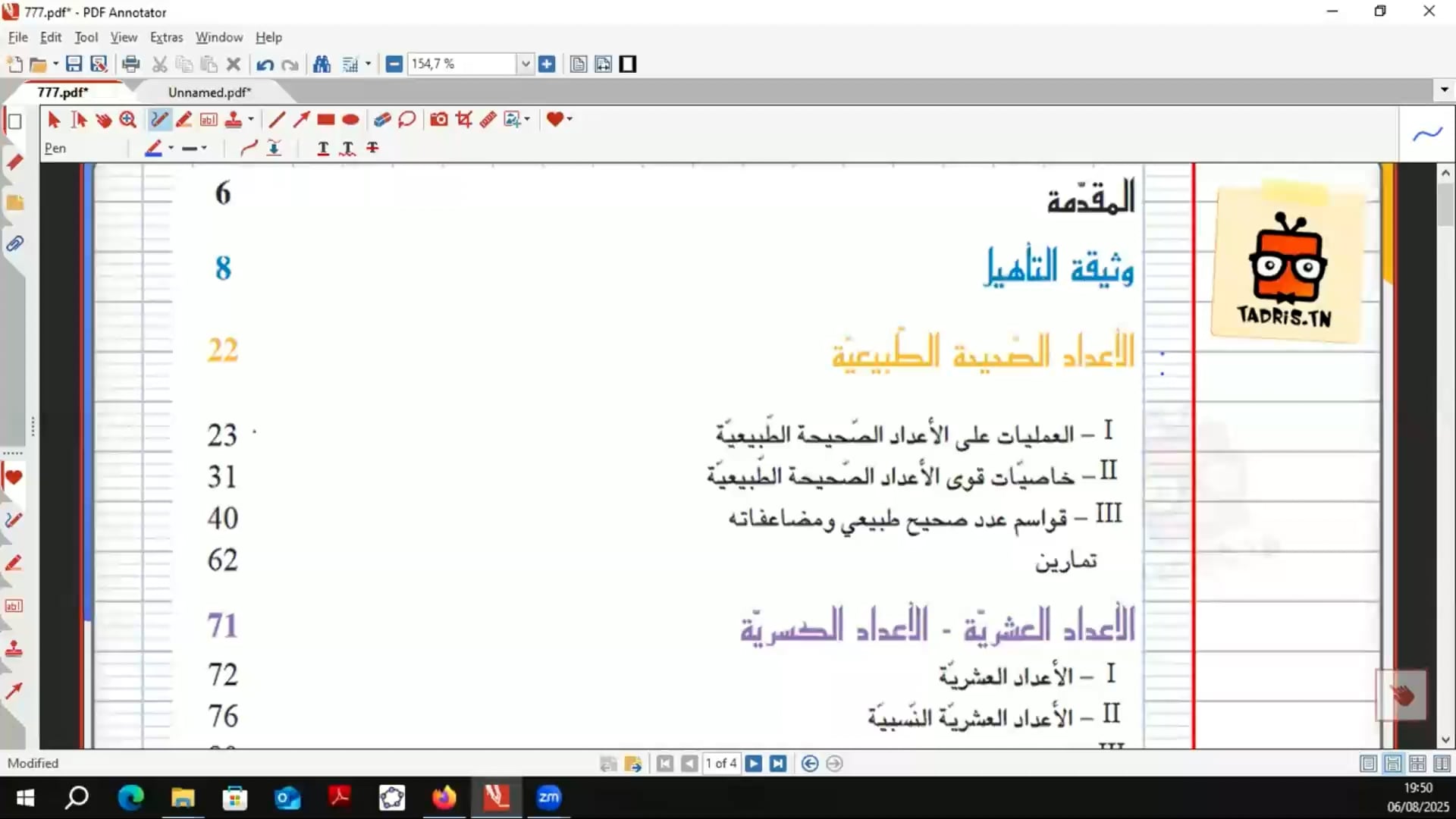Toggle full screen mode icon
Image resolution: width=1456 pixels, height=819 pixels.
(628, 64)
